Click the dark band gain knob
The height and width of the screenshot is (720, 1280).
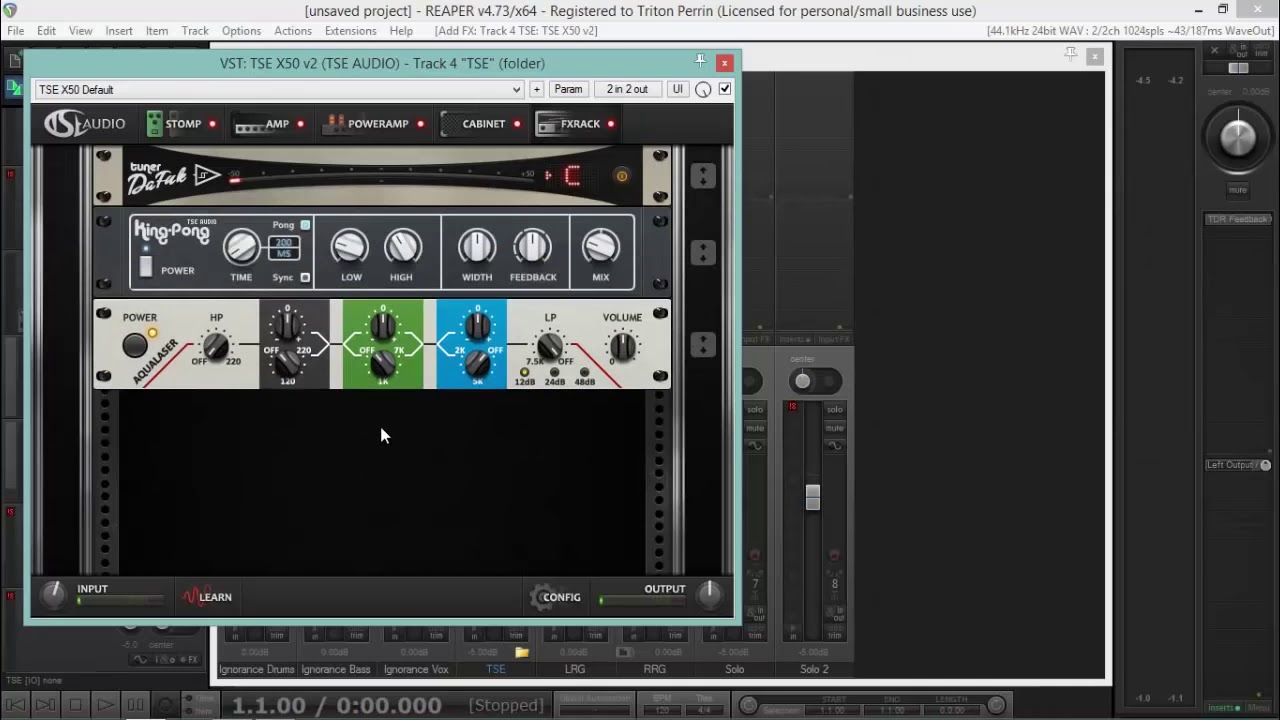288,326
